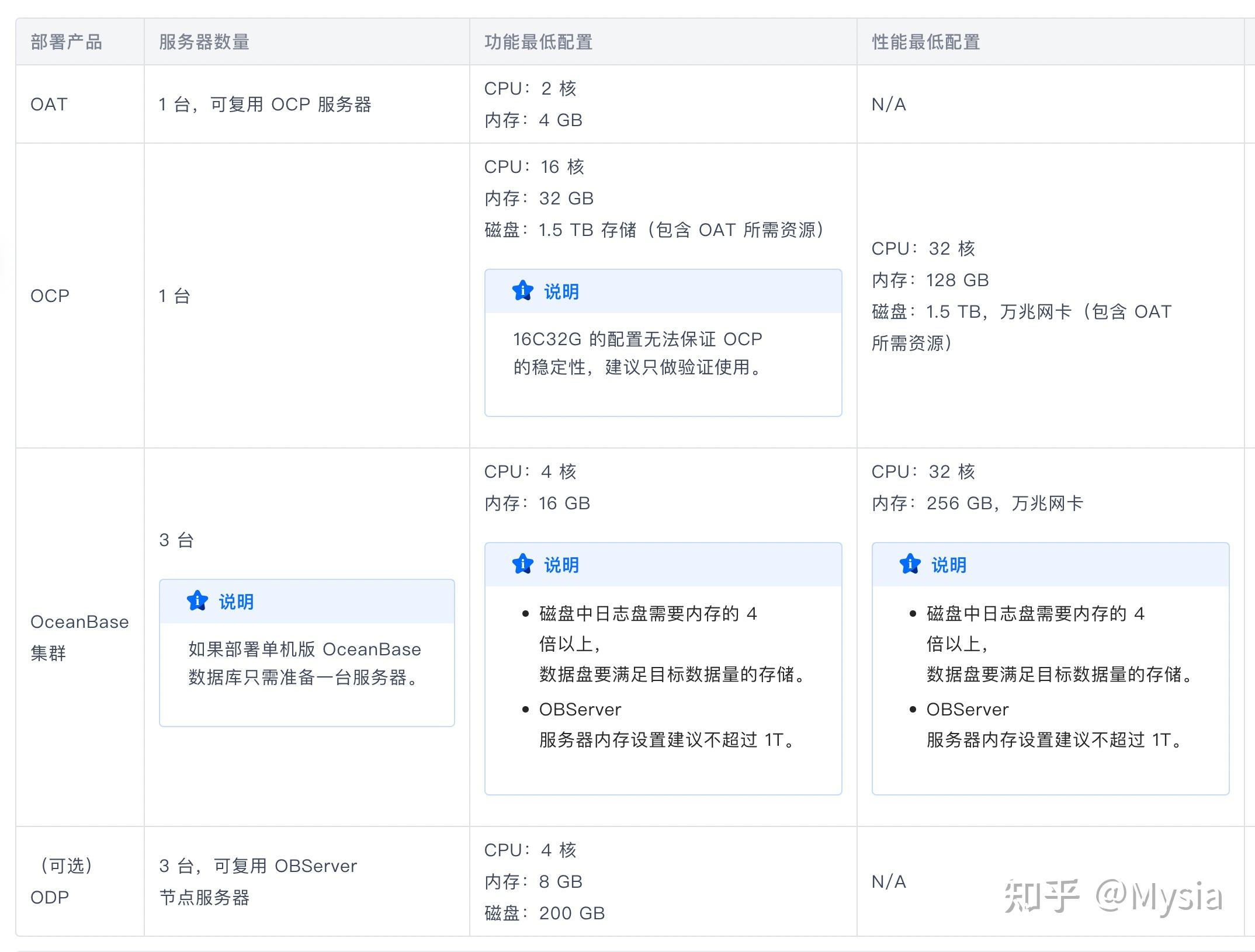The image size is (1255, 952).
Task: Click the info star icon in the OceanBase performance config note
Action: pyautogui.click(x=910, y=564)
